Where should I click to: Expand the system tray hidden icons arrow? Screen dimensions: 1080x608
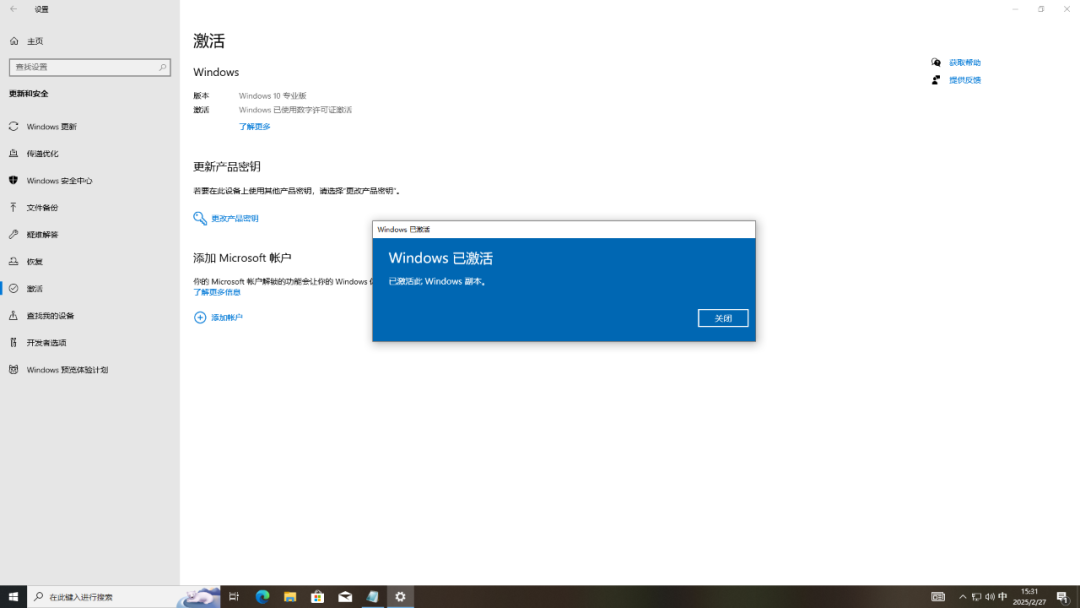pyautogui.click(x=962, y=597)
